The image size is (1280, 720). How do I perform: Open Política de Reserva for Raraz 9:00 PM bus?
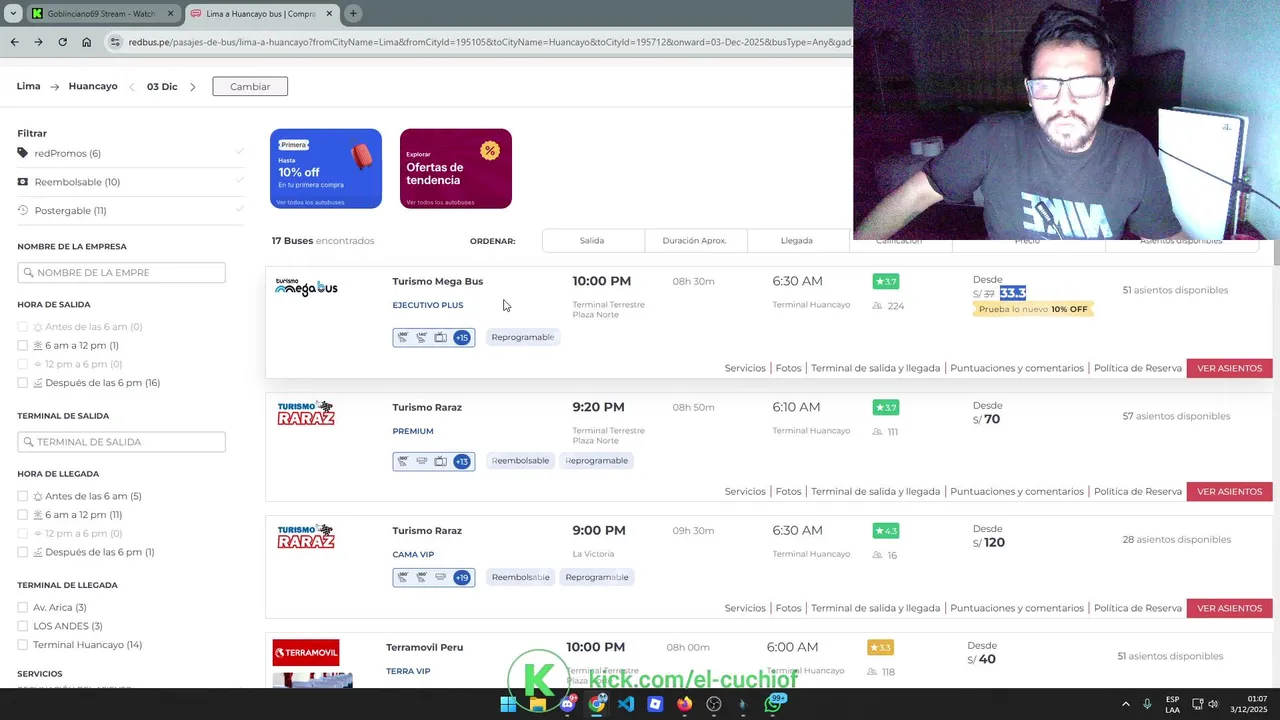pyautogui.click(x=1138, y=608)
